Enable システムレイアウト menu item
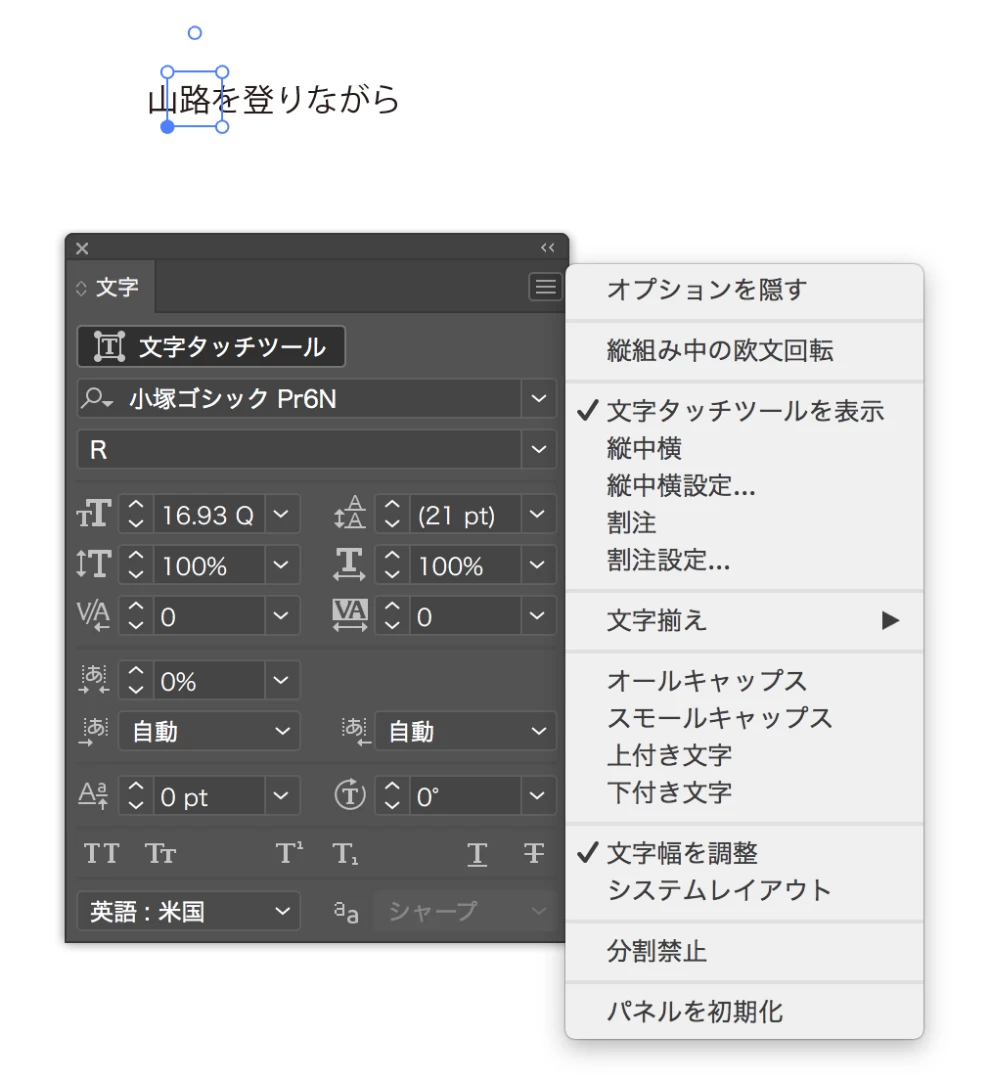 click(x=744, y=890)
